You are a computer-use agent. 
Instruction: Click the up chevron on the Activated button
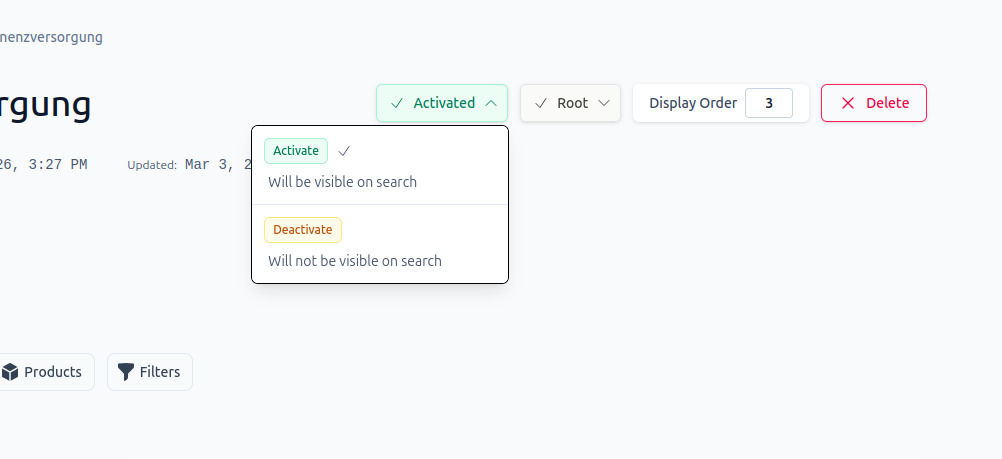pos(491,103)
